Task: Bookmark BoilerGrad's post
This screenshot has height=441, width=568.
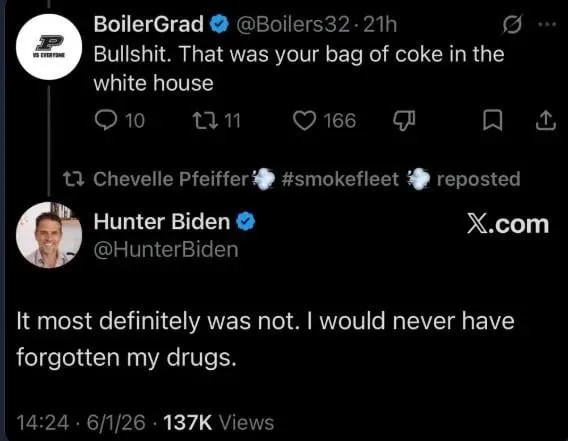Action: 493,121
